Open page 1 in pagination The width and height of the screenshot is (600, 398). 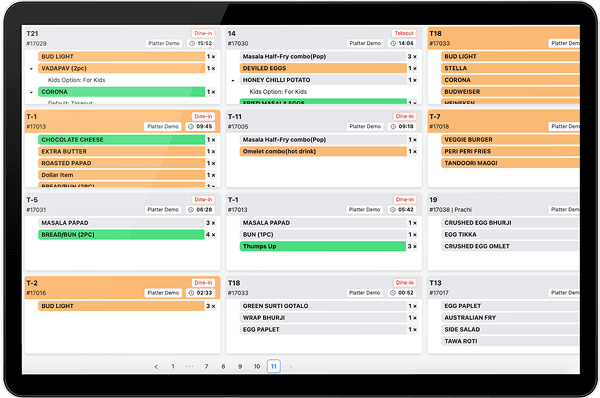point(173,367)
